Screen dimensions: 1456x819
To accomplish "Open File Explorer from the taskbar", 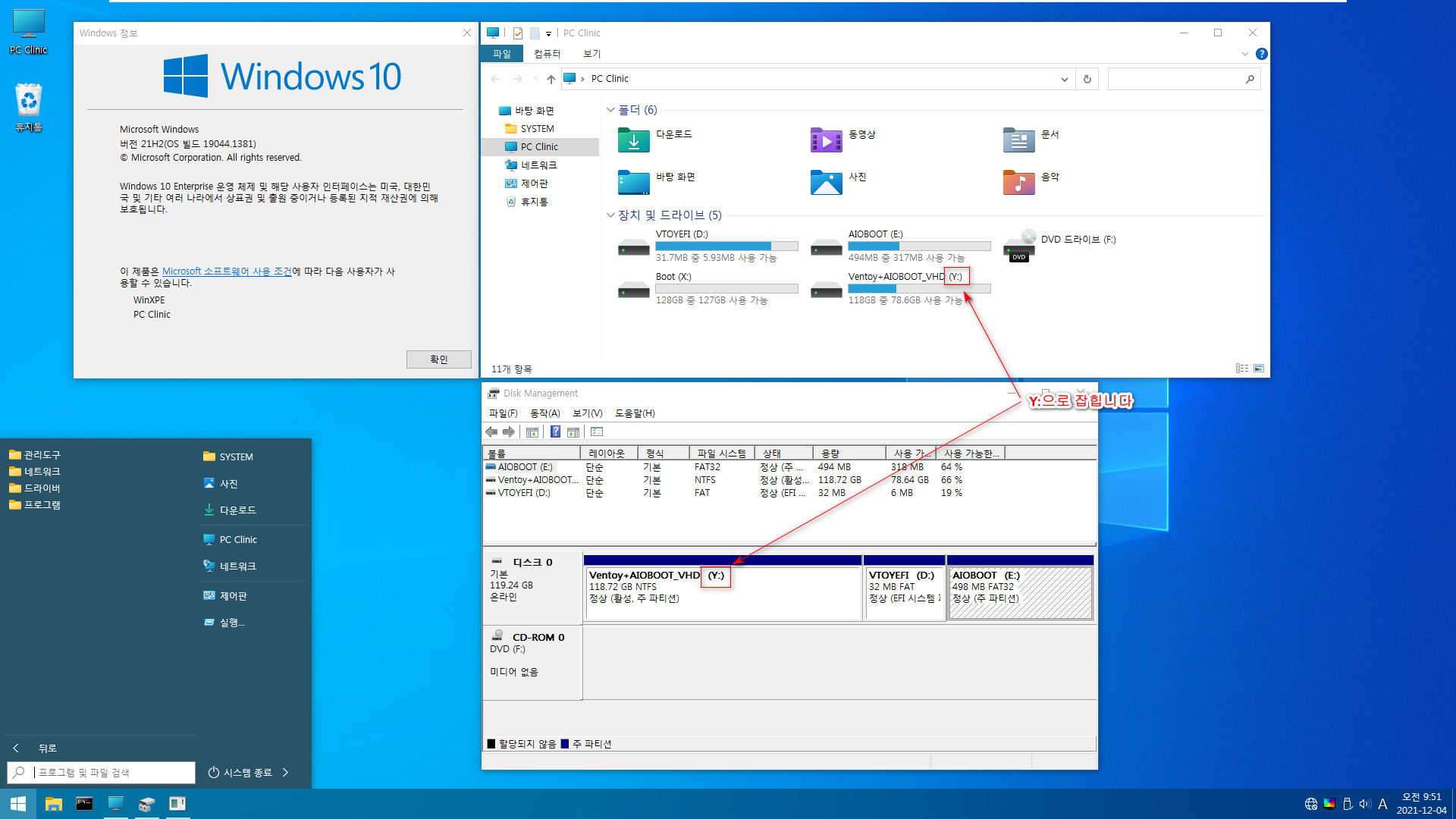I will pos(53,804).
